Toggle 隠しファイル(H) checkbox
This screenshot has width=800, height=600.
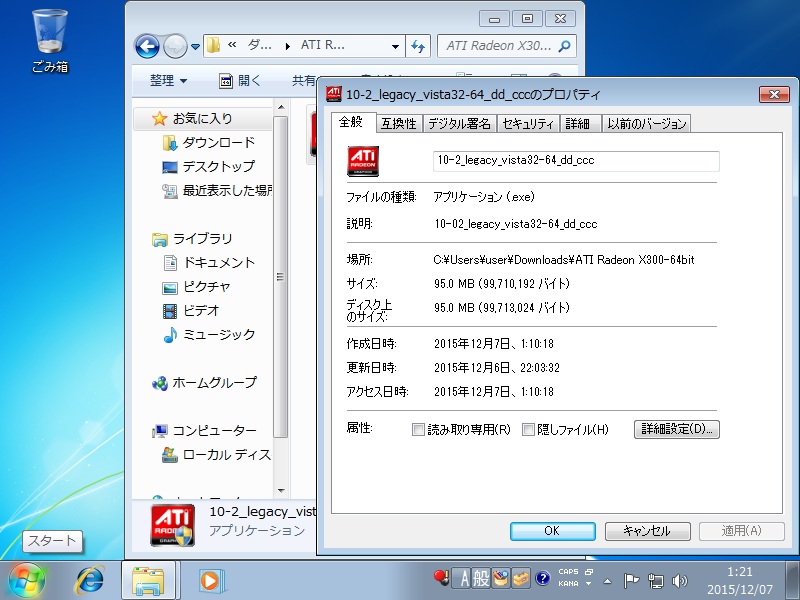528,430
